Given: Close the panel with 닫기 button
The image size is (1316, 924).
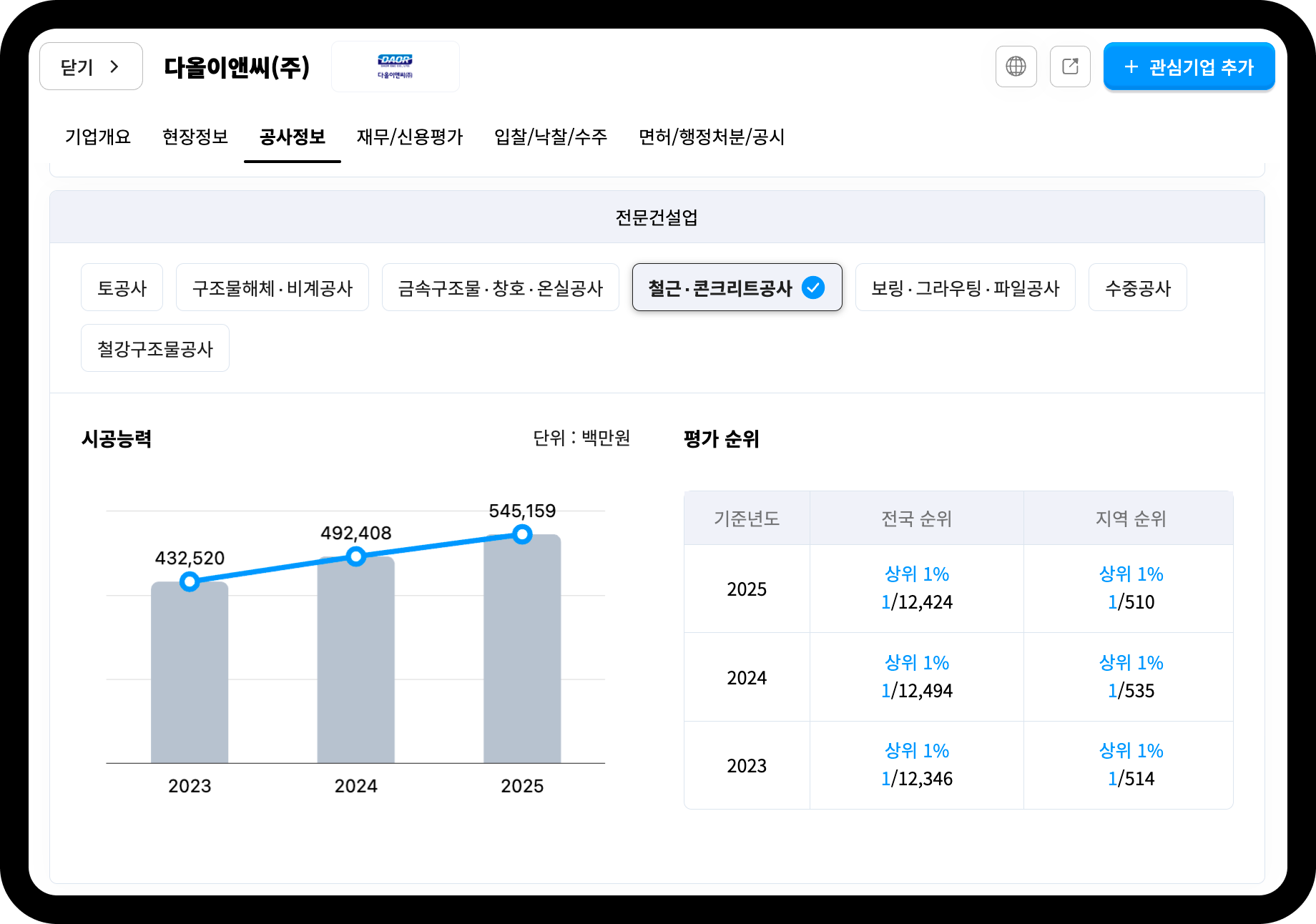Looking at the screenshot, I should click(x=91, y=67).
